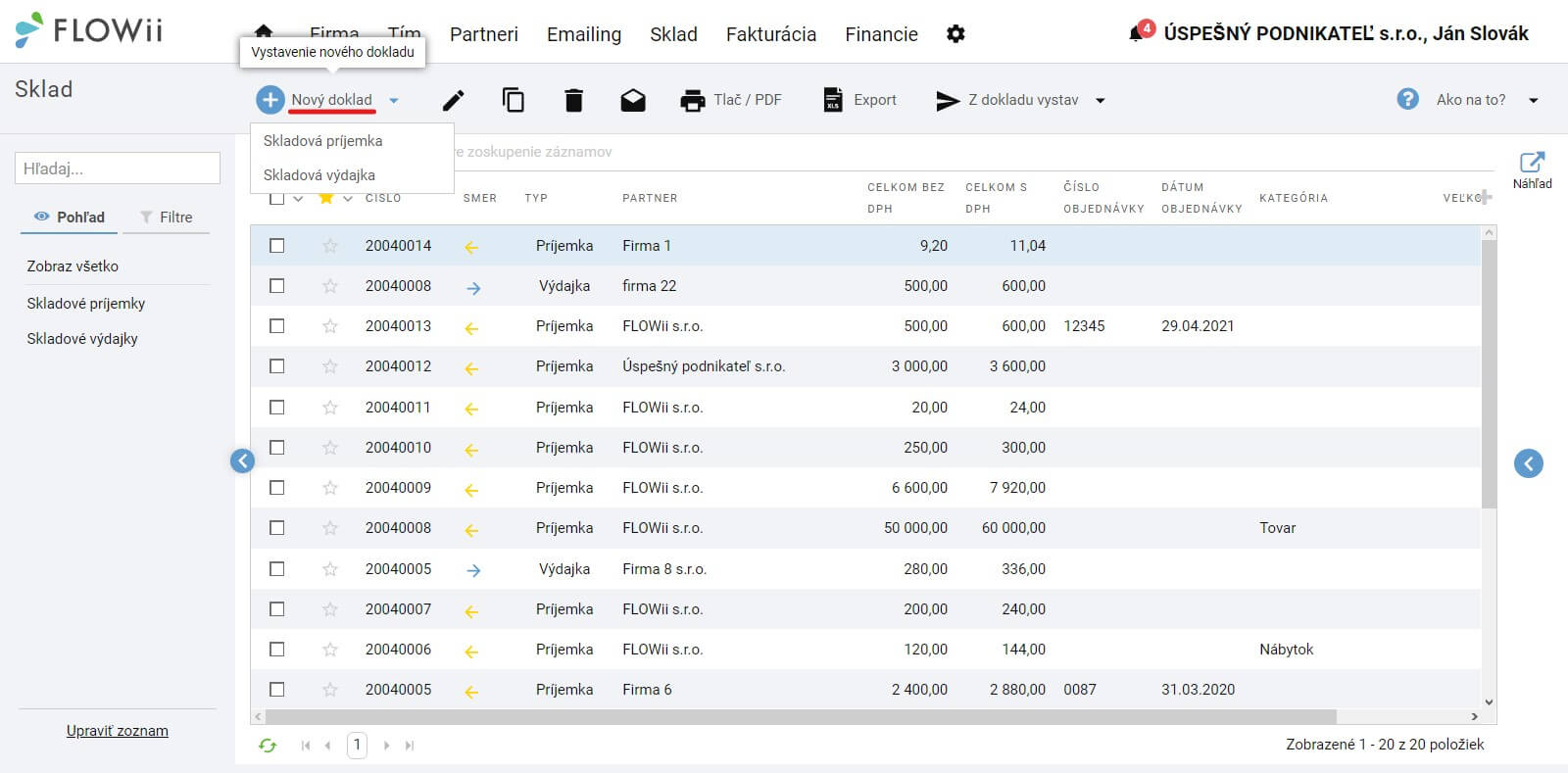This screenshot has width=1568, height=773.
Task: Sort by the KATEGÓRIA column header
Action: [1294, 198]
